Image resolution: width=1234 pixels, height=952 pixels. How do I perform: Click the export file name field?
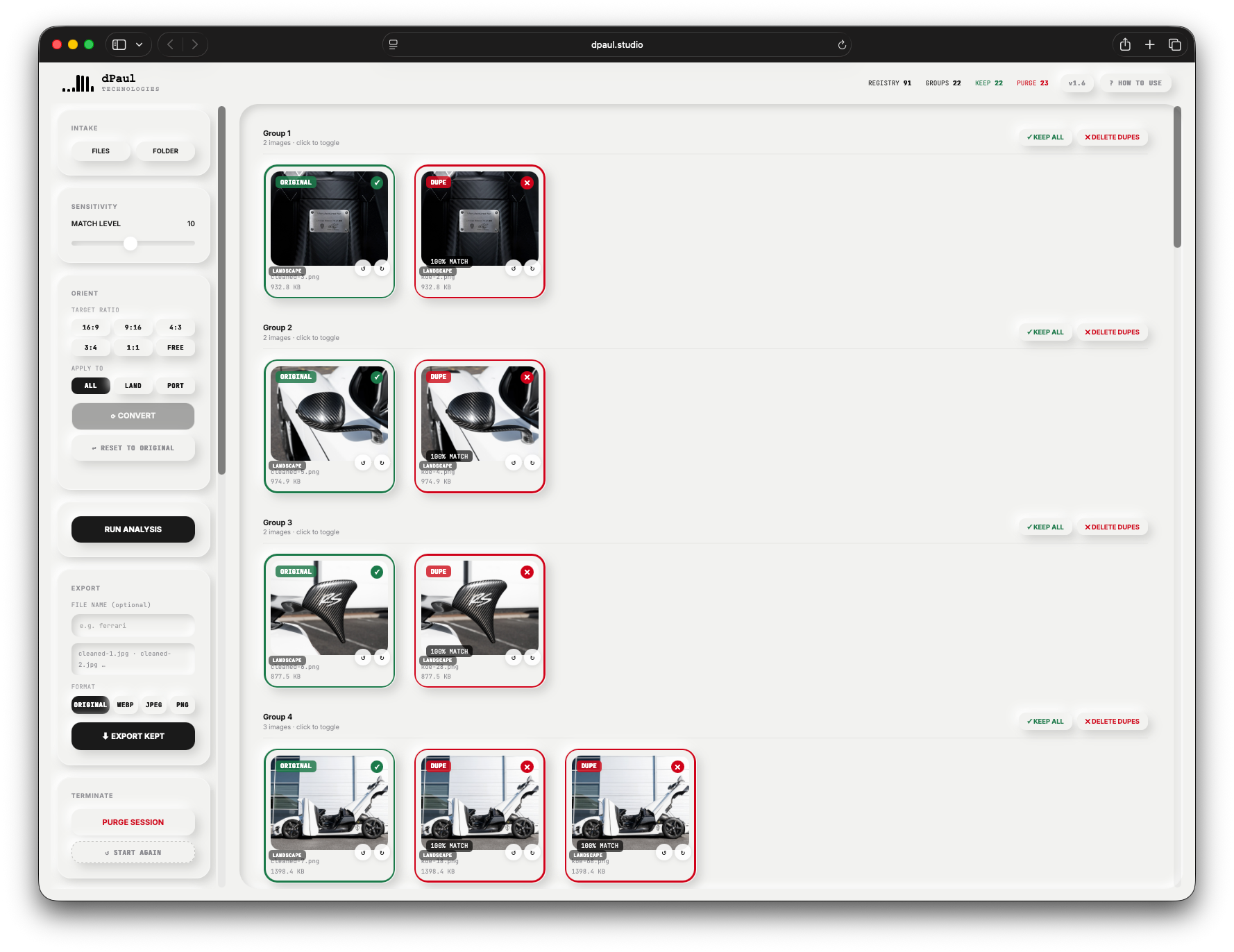133,626
